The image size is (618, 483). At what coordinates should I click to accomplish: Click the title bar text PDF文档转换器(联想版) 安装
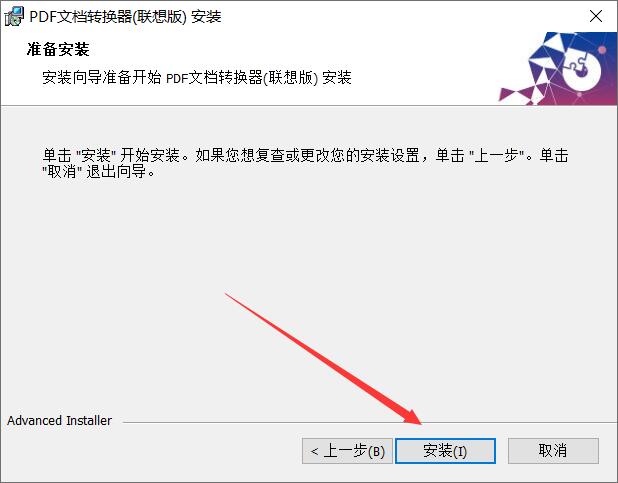pyautogui.click(x=125, y=17)
